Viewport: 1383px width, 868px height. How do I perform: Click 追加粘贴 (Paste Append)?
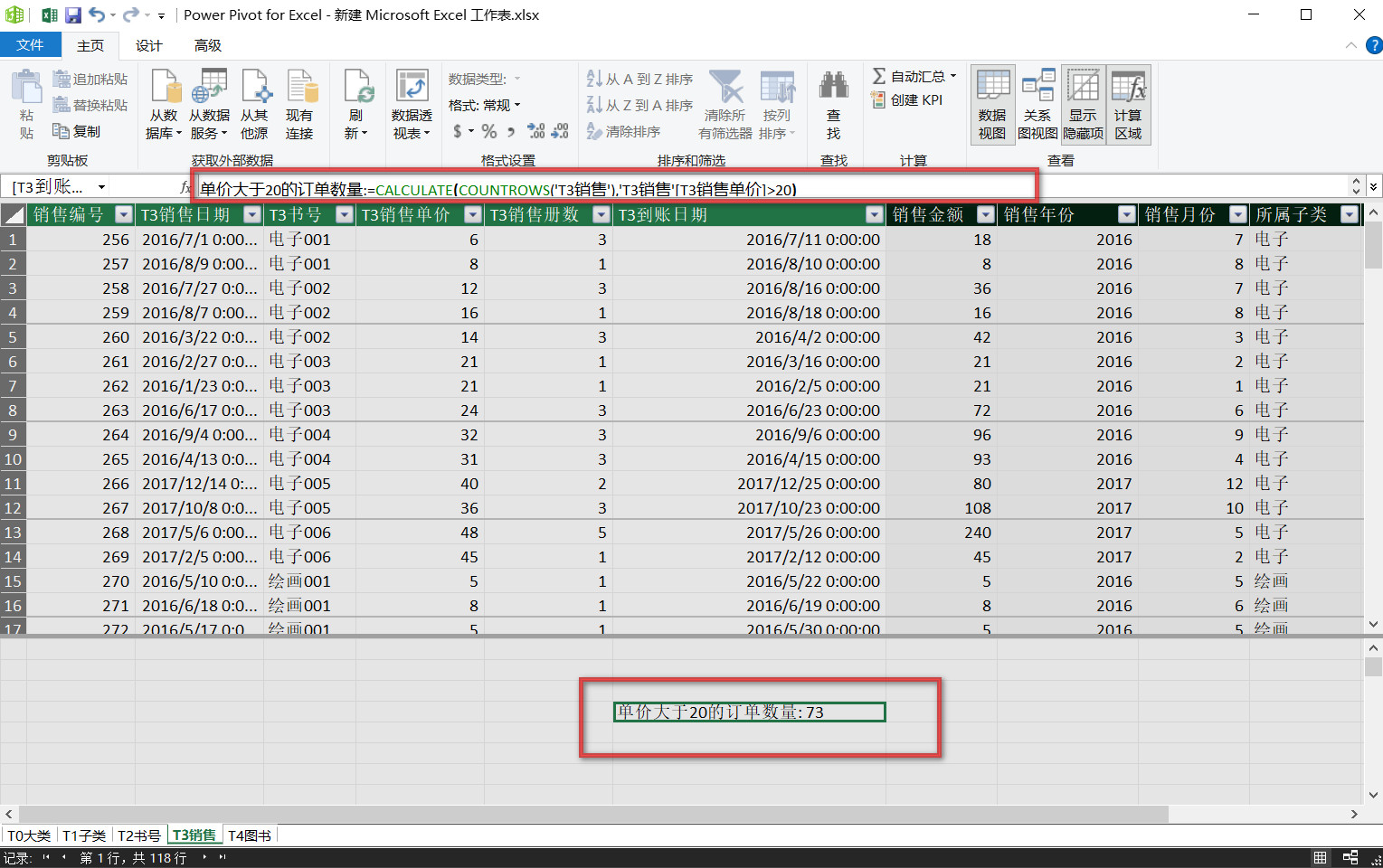(x=90, y=80)
